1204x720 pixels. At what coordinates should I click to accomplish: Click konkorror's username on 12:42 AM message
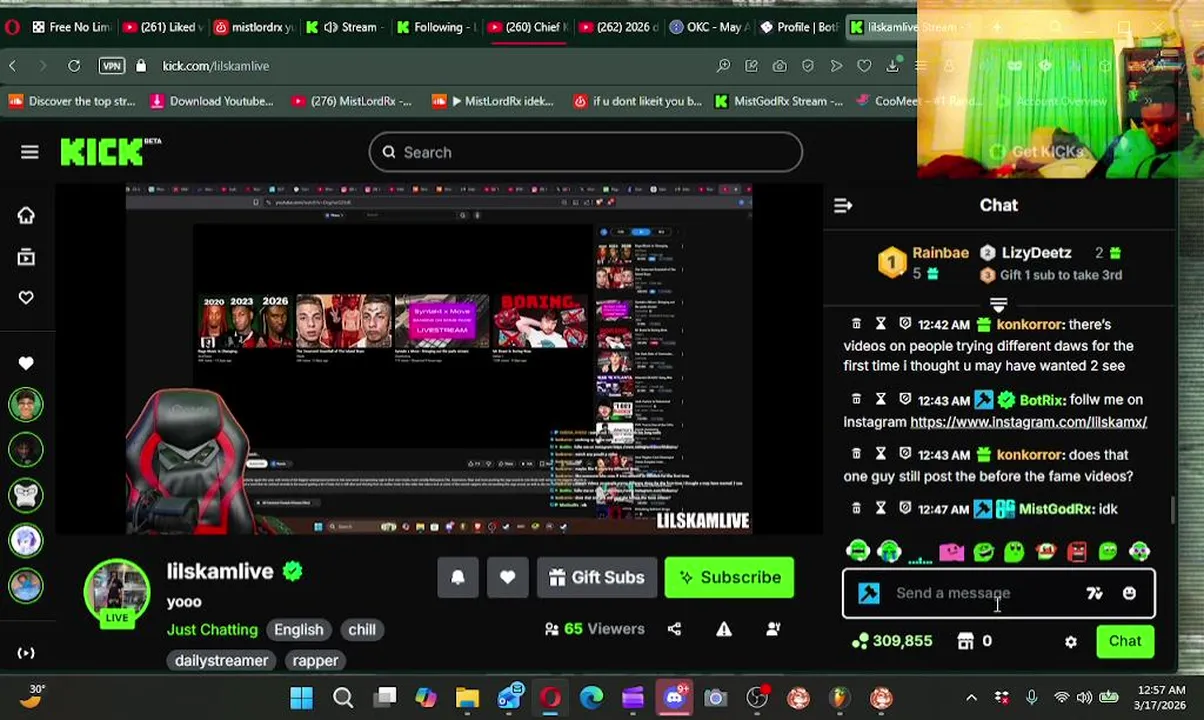pos(1029,324)
